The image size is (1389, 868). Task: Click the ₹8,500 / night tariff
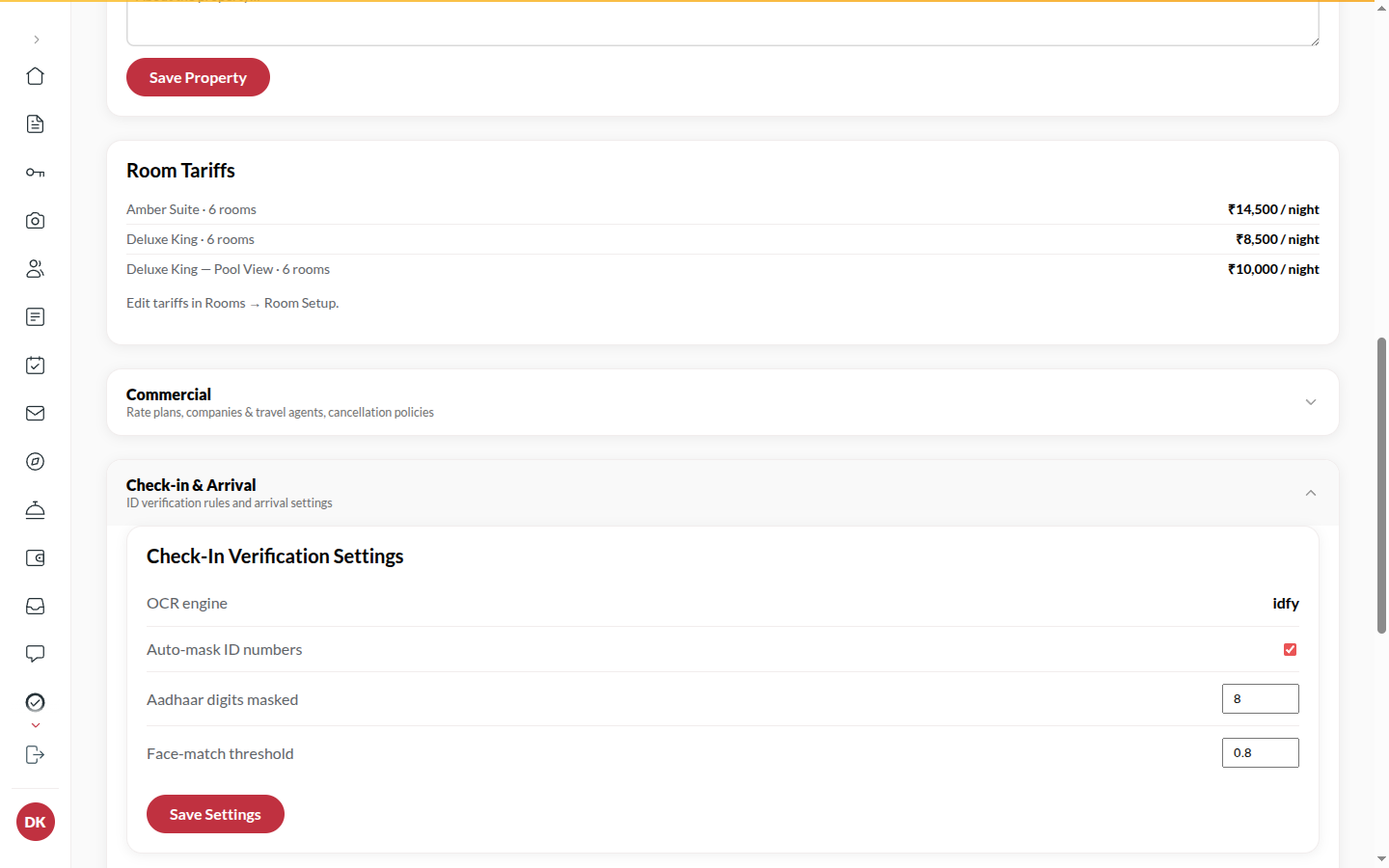[1277, 239]
